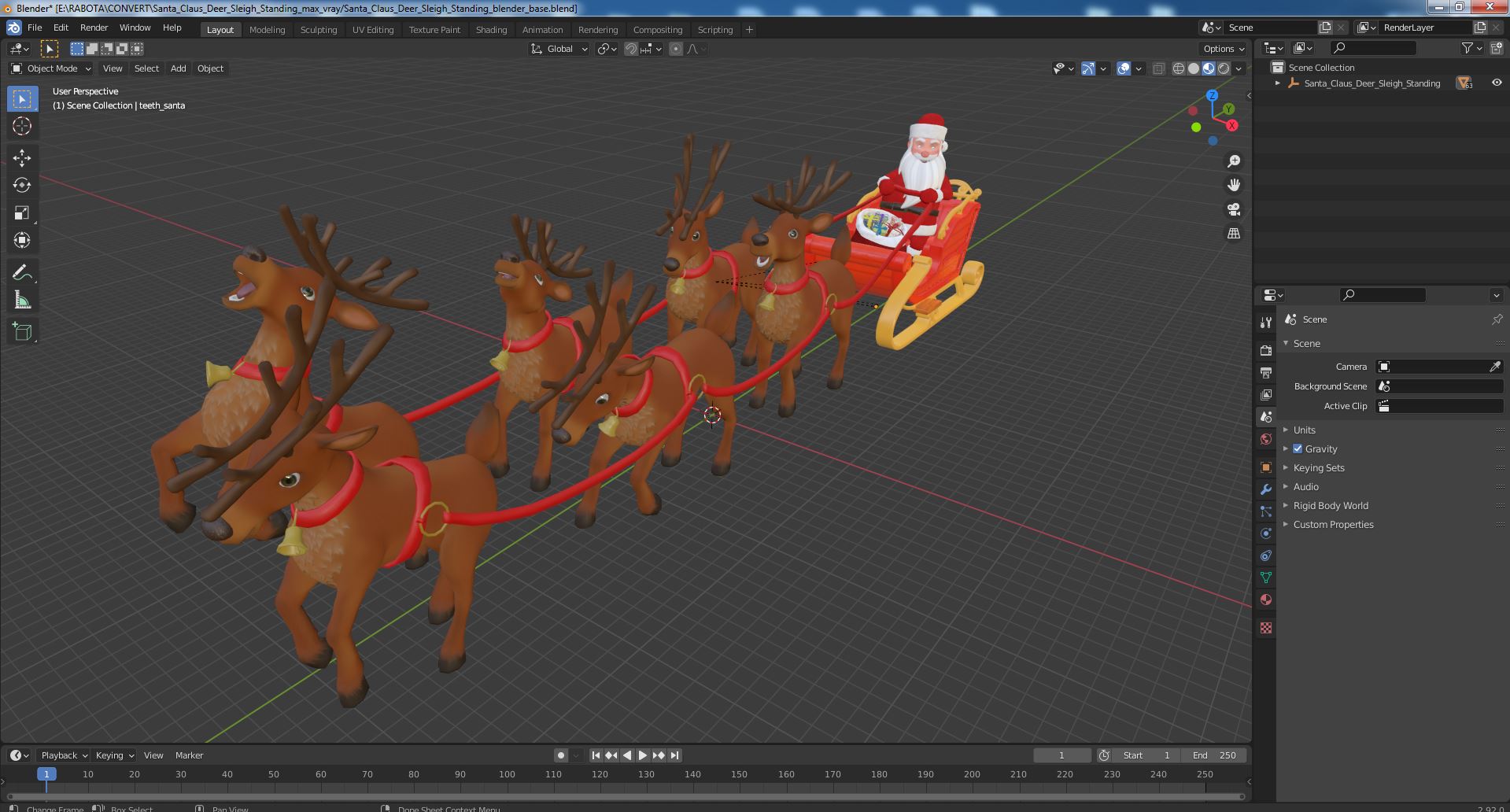Click the zoom view magnifier icon
The height and width of the screenshot is (812, 1510).
1234,161
